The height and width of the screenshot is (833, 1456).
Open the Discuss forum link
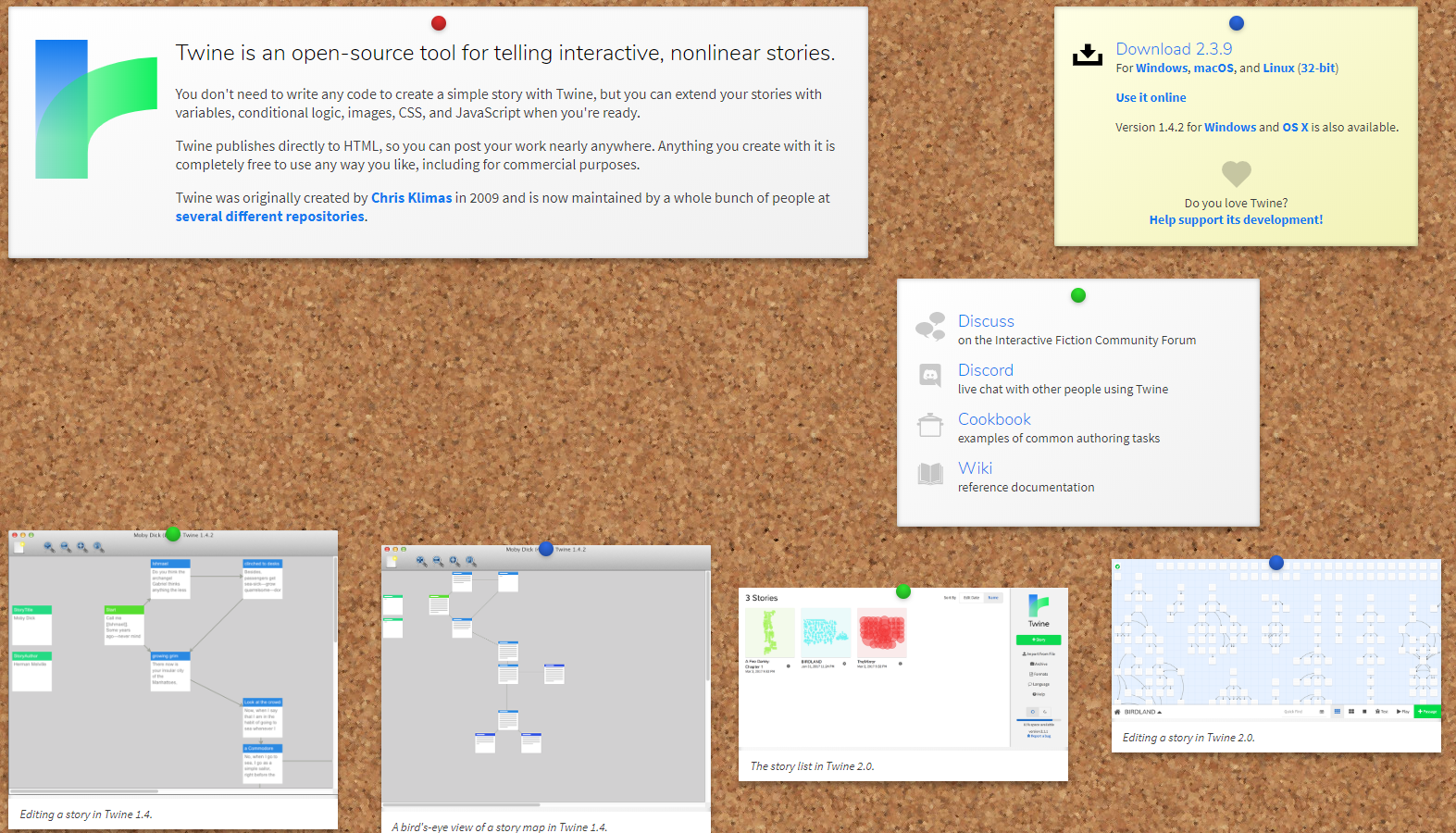coord(986,321)
